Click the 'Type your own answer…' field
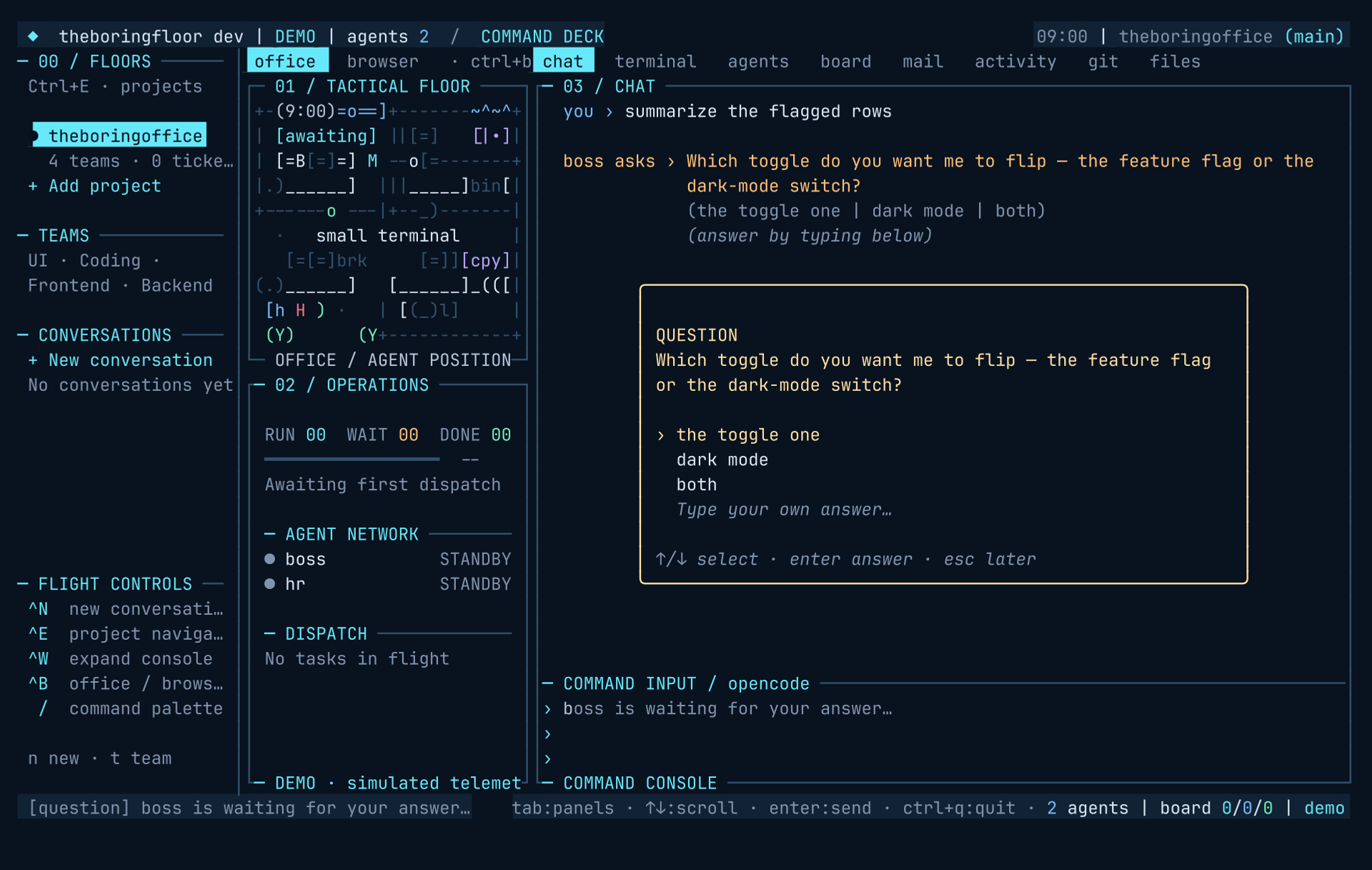Viewport: 1372px width, 870px height. (784, 510)
